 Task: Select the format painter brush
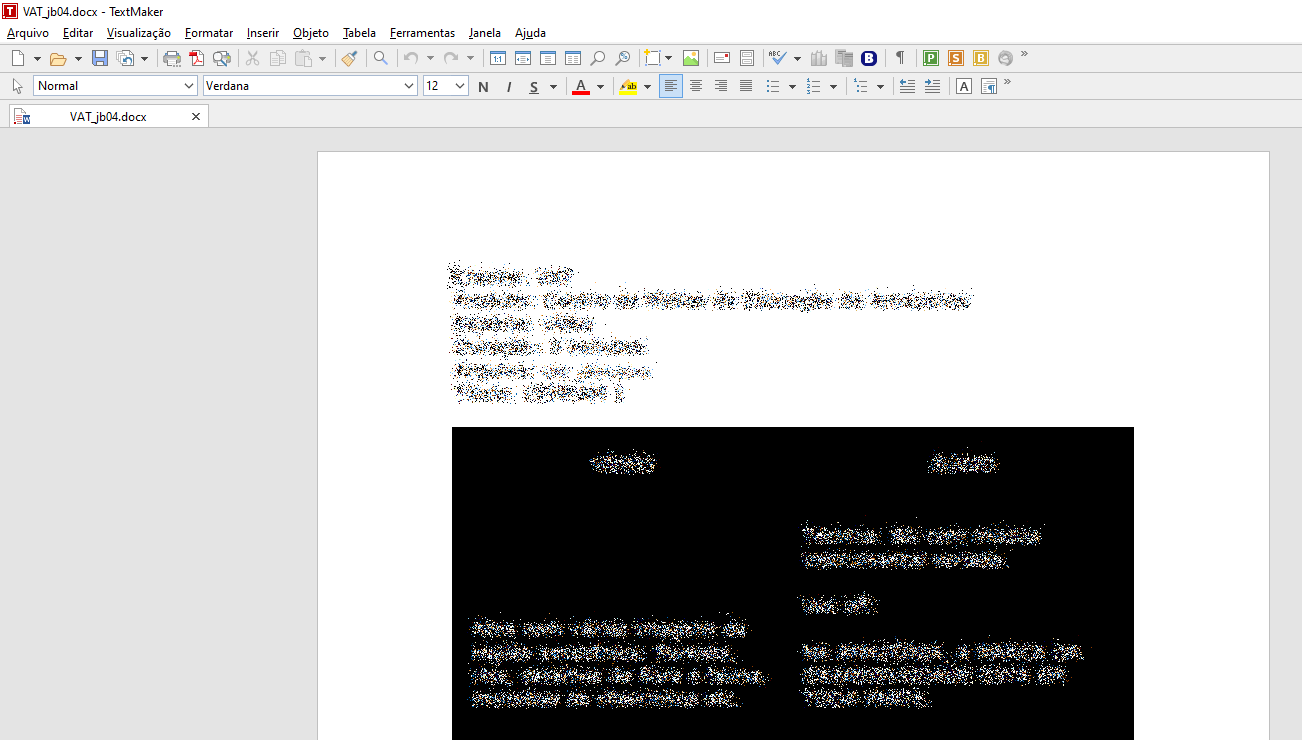point(349,58)
